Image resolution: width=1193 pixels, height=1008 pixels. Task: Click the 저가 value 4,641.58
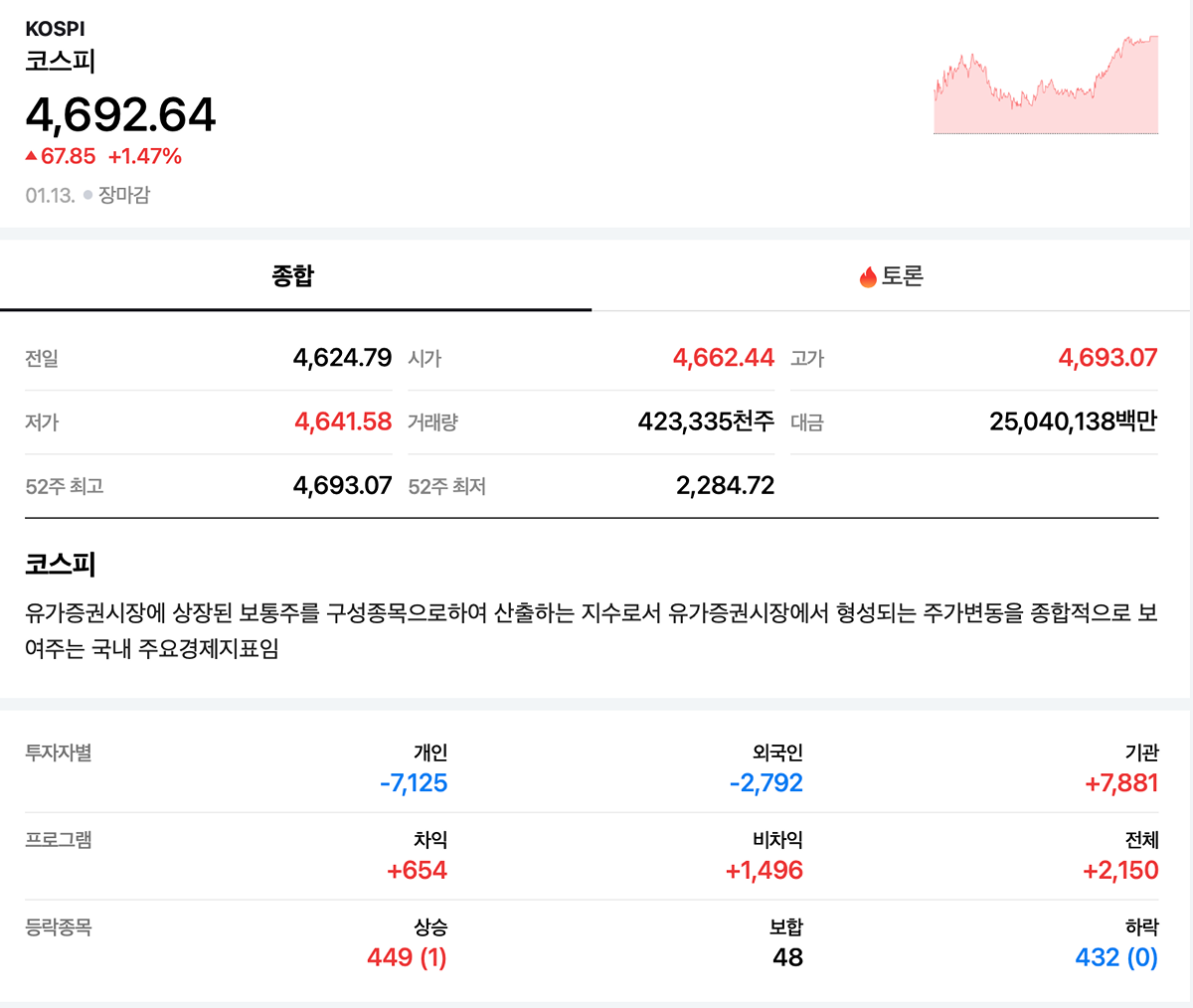tap(343, 421)
